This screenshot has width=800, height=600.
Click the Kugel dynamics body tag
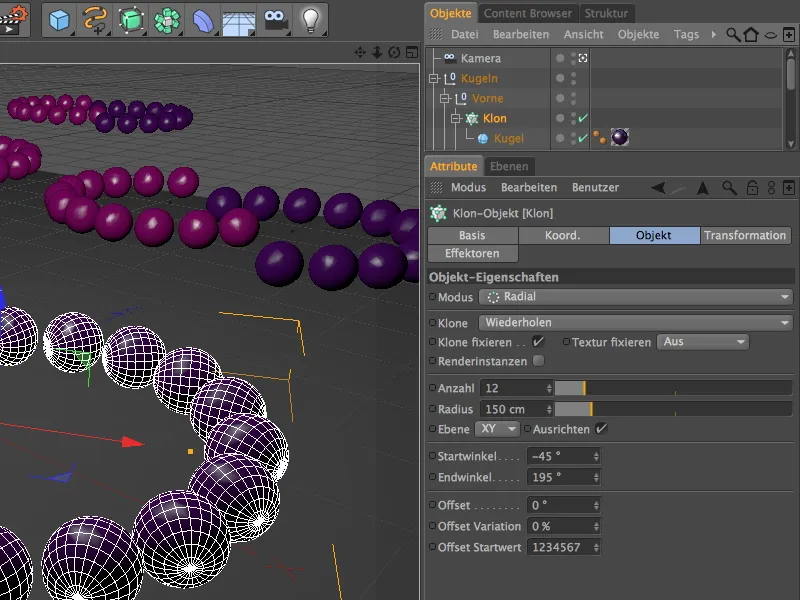pyautogui.click(x=599, y=137)
